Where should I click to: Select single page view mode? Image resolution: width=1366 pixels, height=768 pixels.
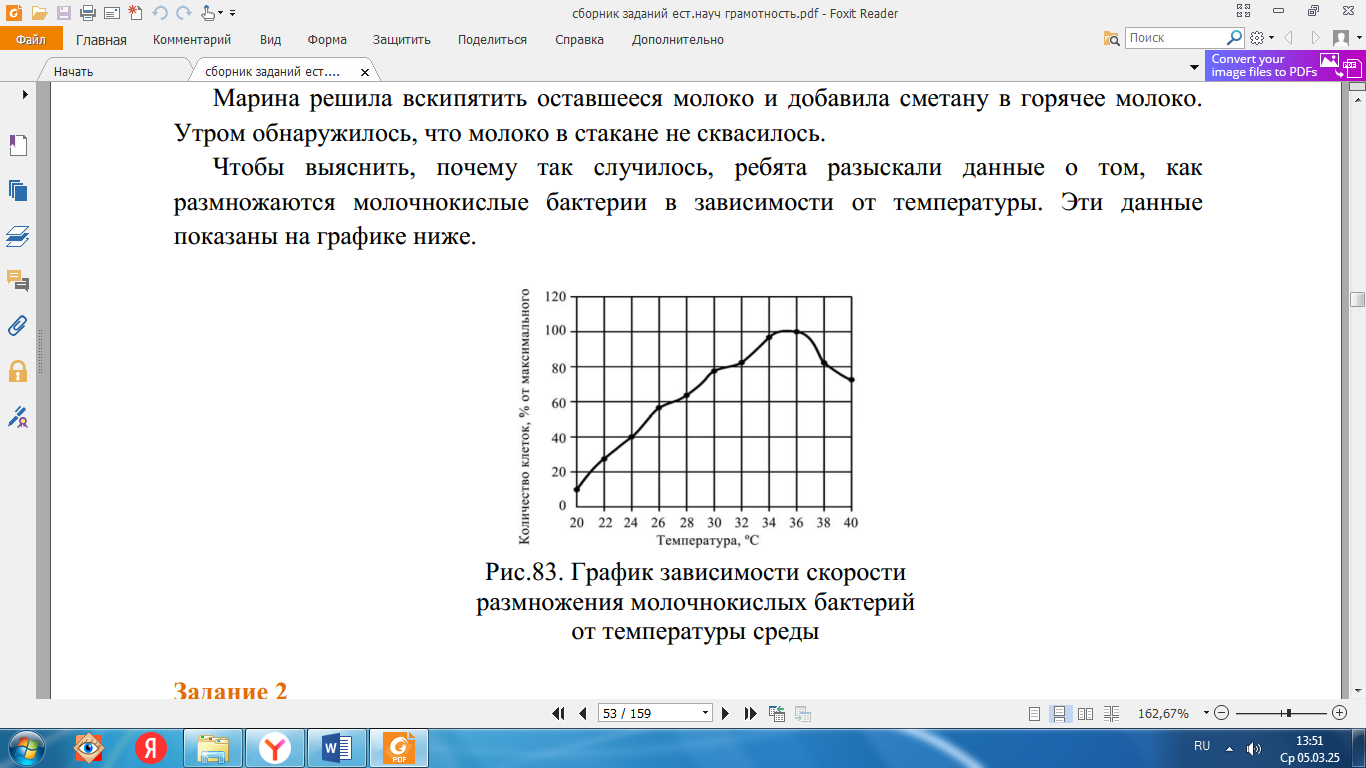[1034, 714]
